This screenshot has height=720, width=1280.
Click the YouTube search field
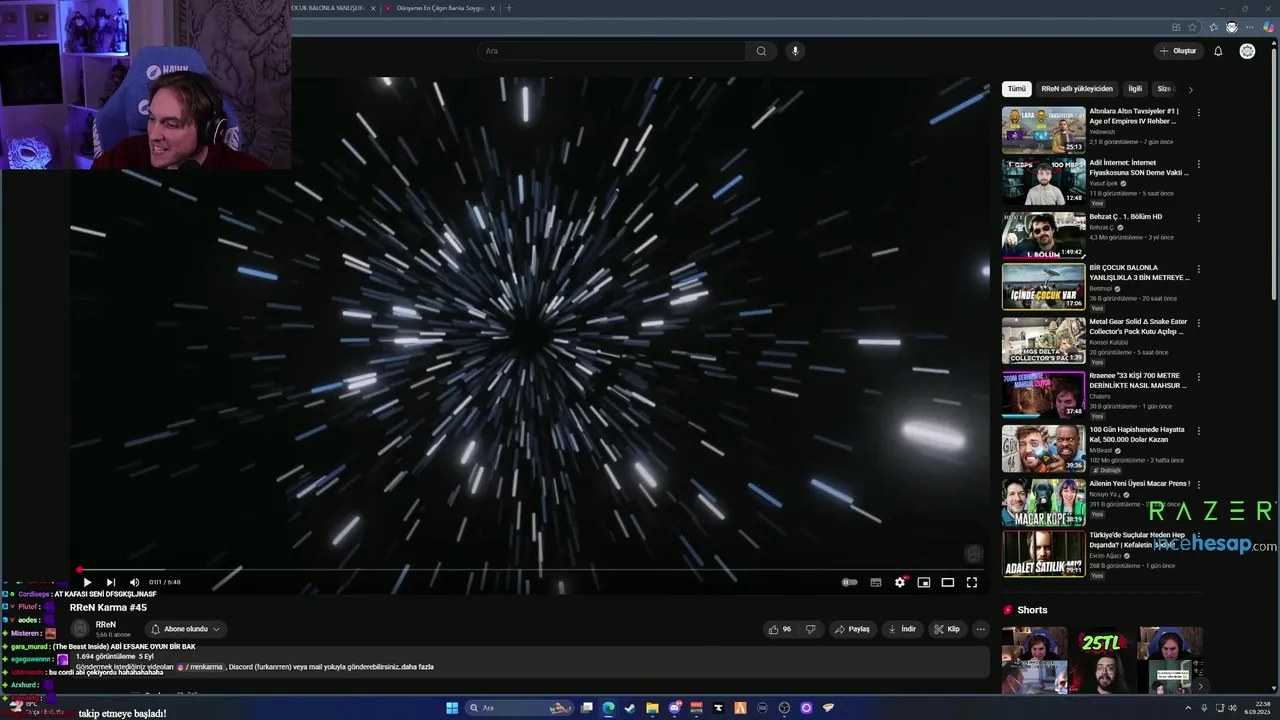click(x=610, y=51)
